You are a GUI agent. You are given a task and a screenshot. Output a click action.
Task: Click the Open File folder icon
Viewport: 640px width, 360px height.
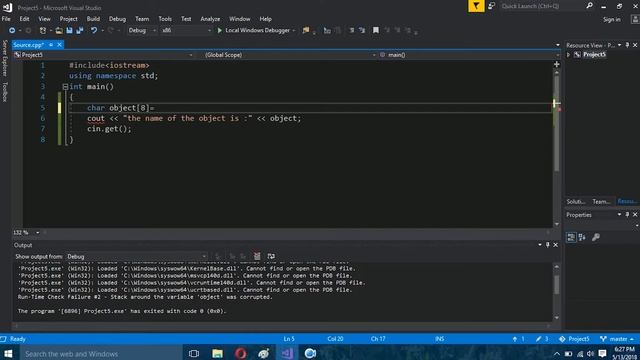point(59,30)
